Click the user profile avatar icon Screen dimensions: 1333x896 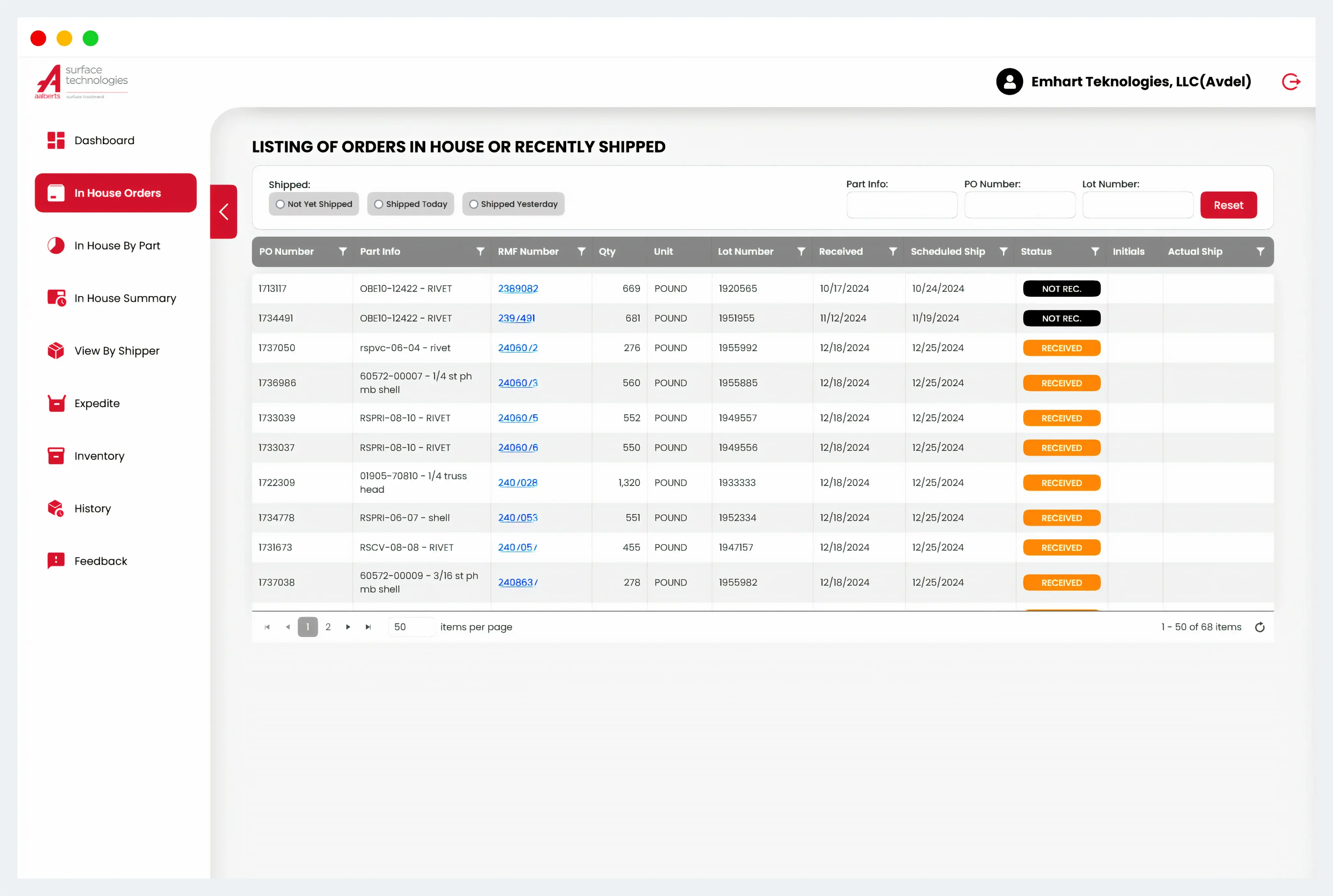coord(1009,82)
